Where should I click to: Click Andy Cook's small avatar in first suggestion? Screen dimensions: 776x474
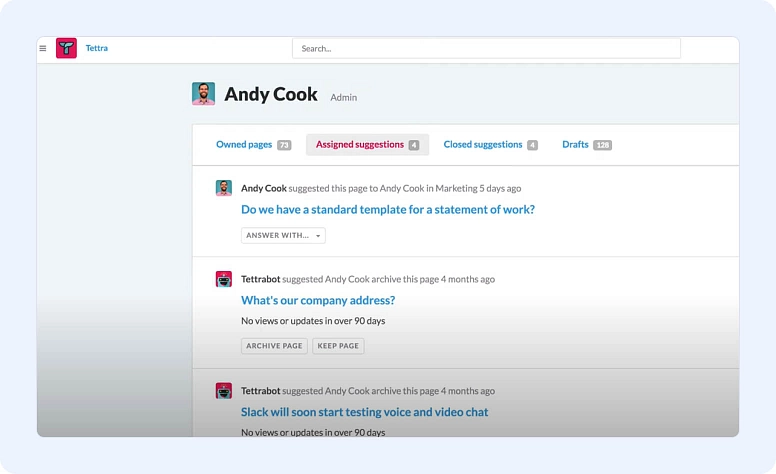(224, 188)
